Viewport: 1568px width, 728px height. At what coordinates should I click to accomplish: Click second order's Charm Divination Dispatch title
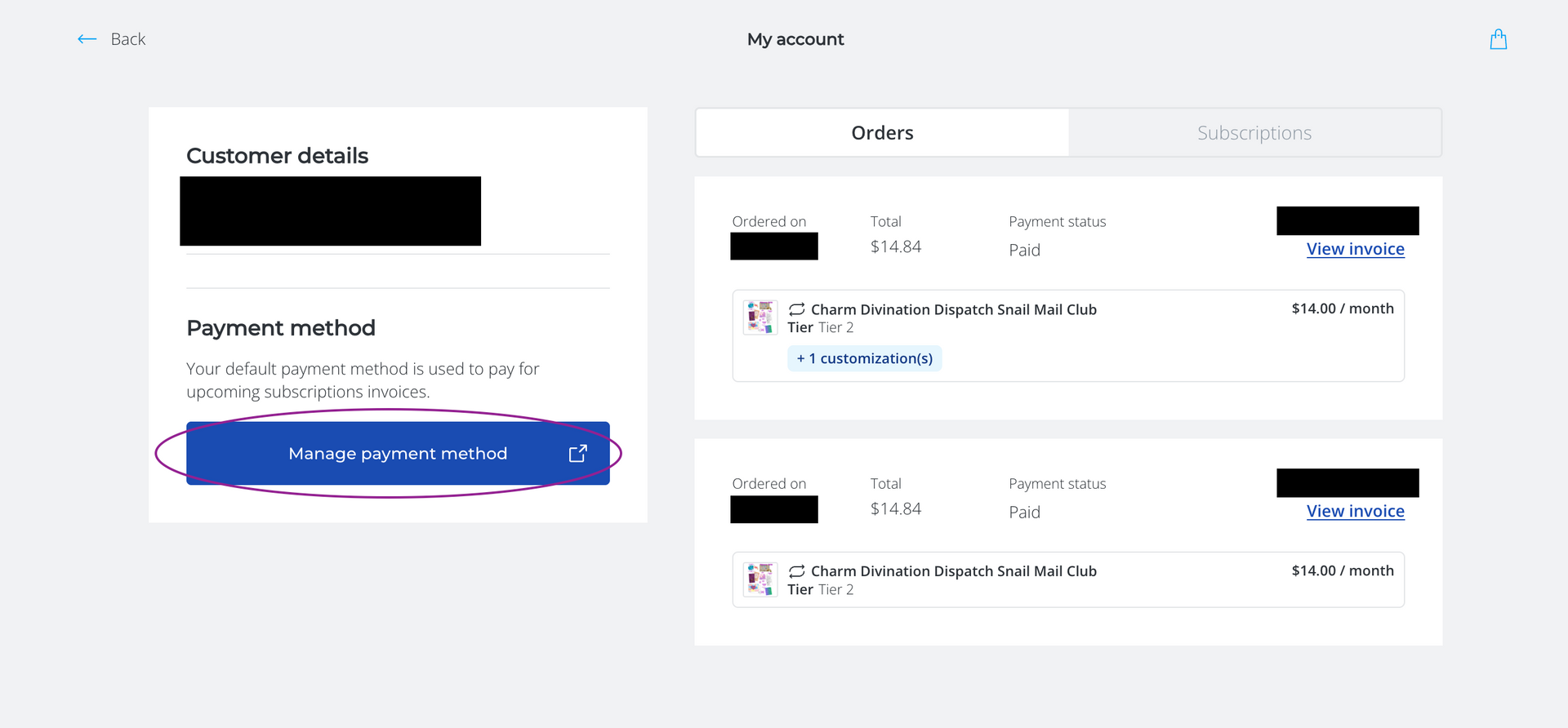point(953,571)
